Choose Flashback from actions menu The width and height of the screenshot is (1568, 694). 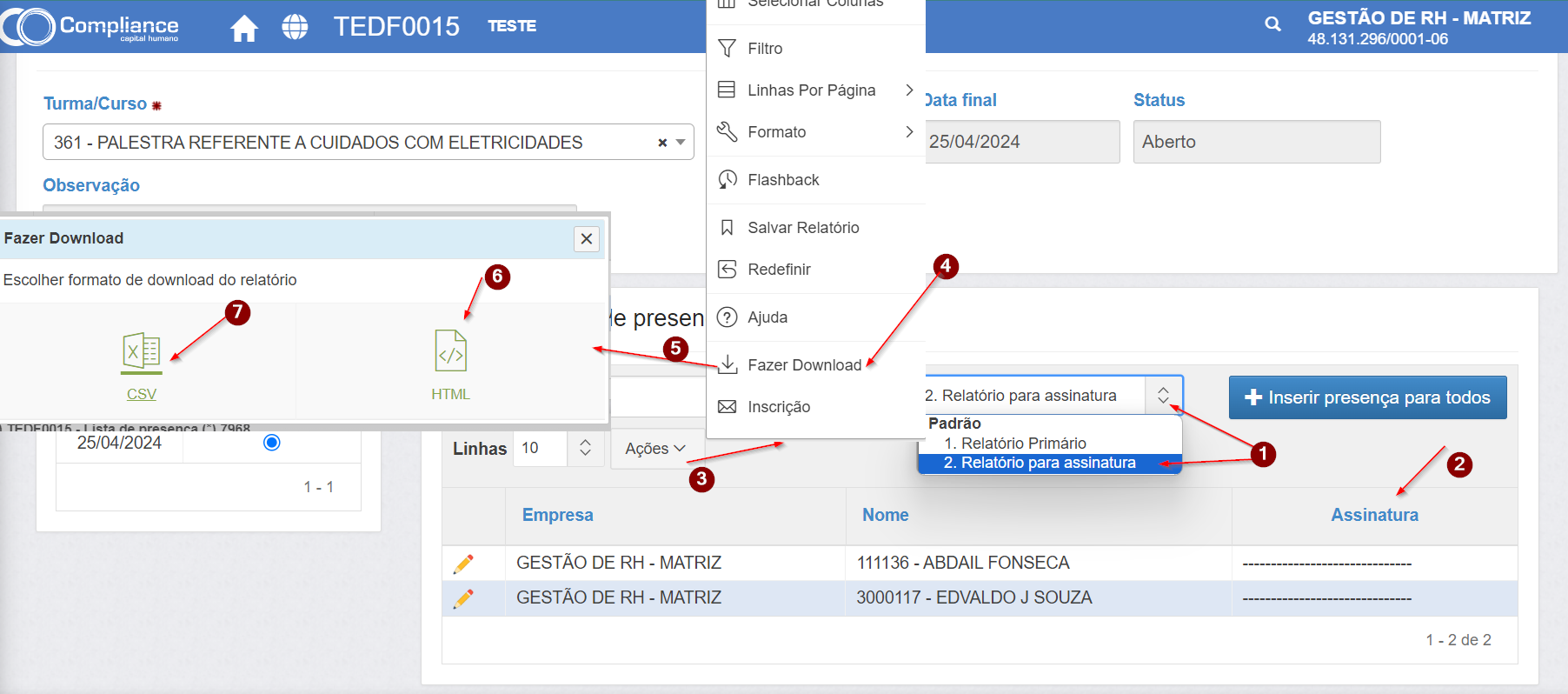[815, 180]
